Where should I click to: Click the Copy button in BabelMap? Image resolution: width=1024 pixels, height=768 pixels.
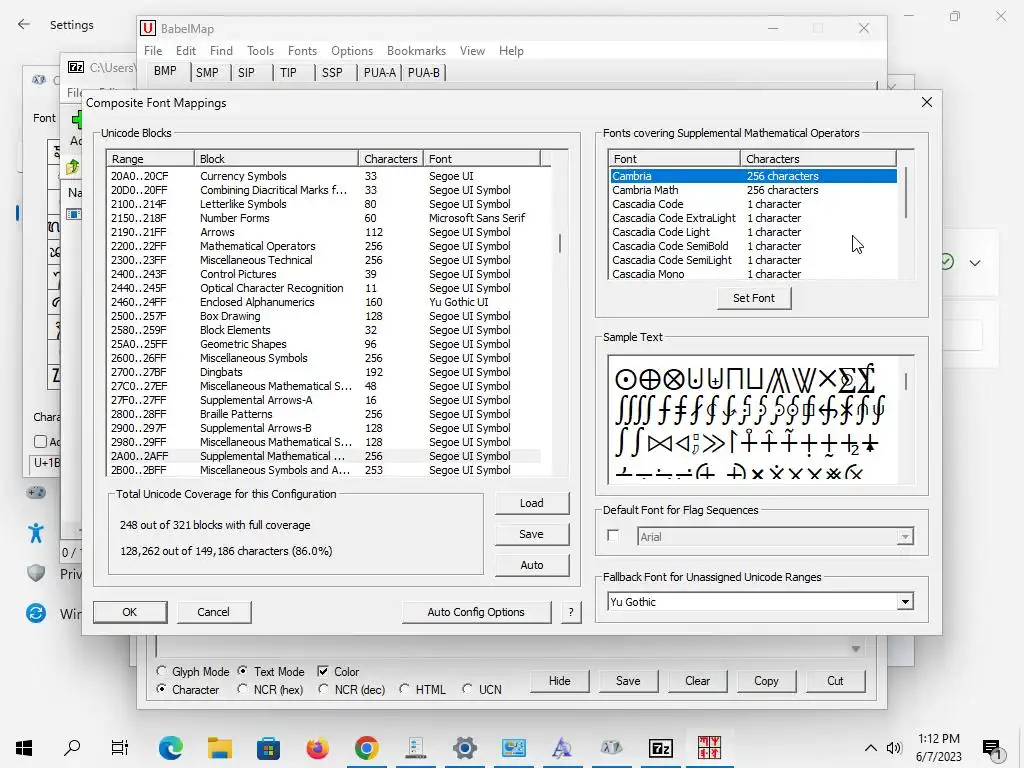tap(766, 680)
